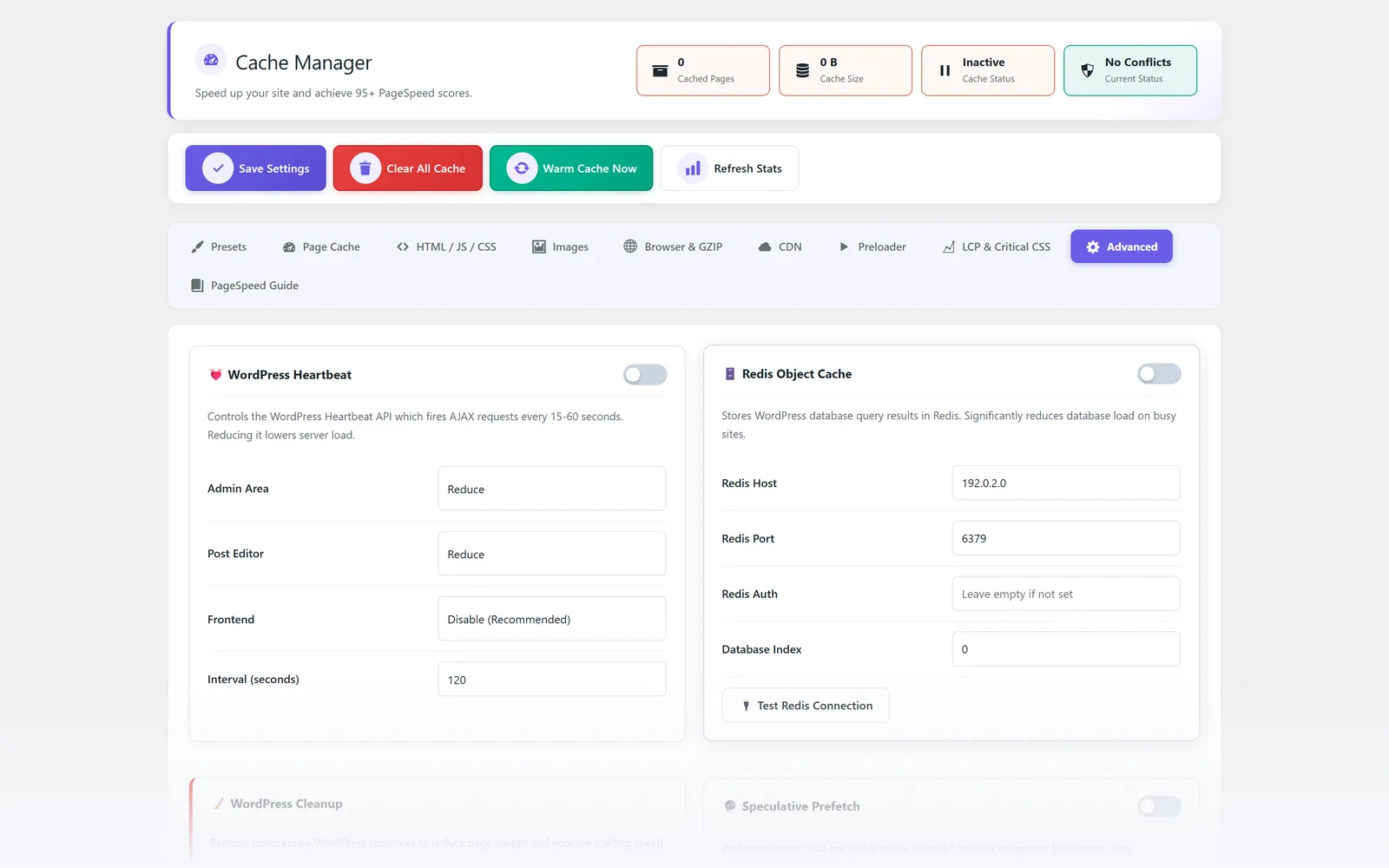Click the Warm Cache Now button
This screenshot has height=868, width=1389.
coord(571,168)
